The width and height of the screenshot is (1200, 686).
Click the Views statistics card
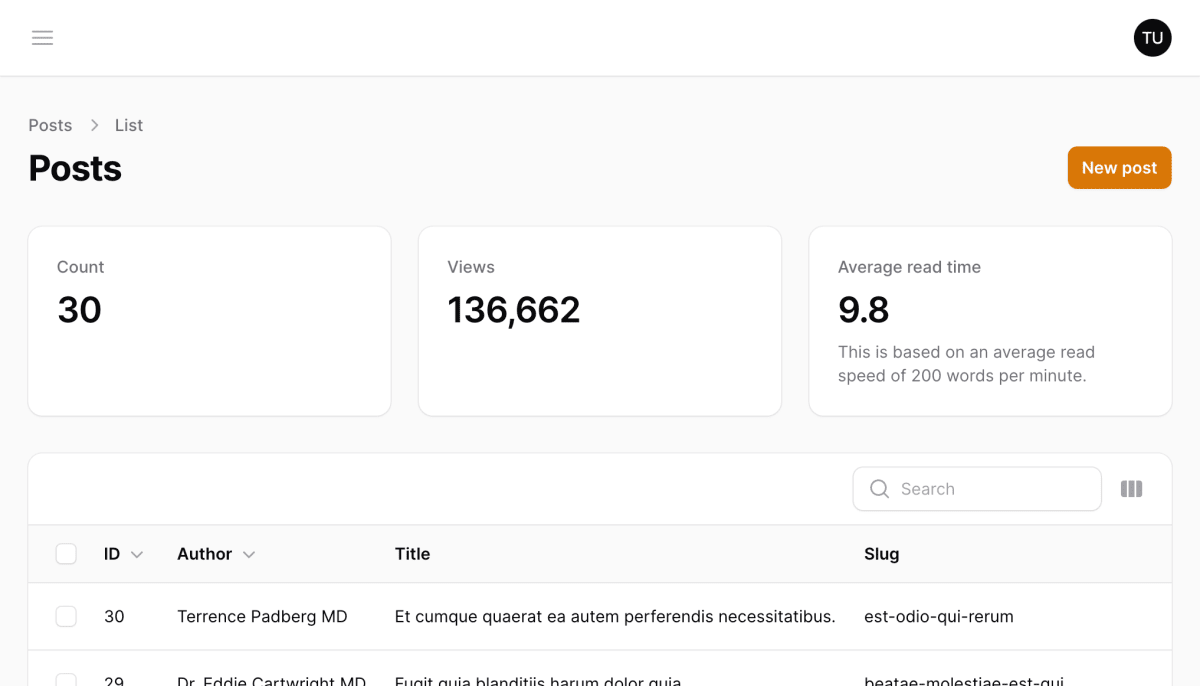click(x=599, y=320)
